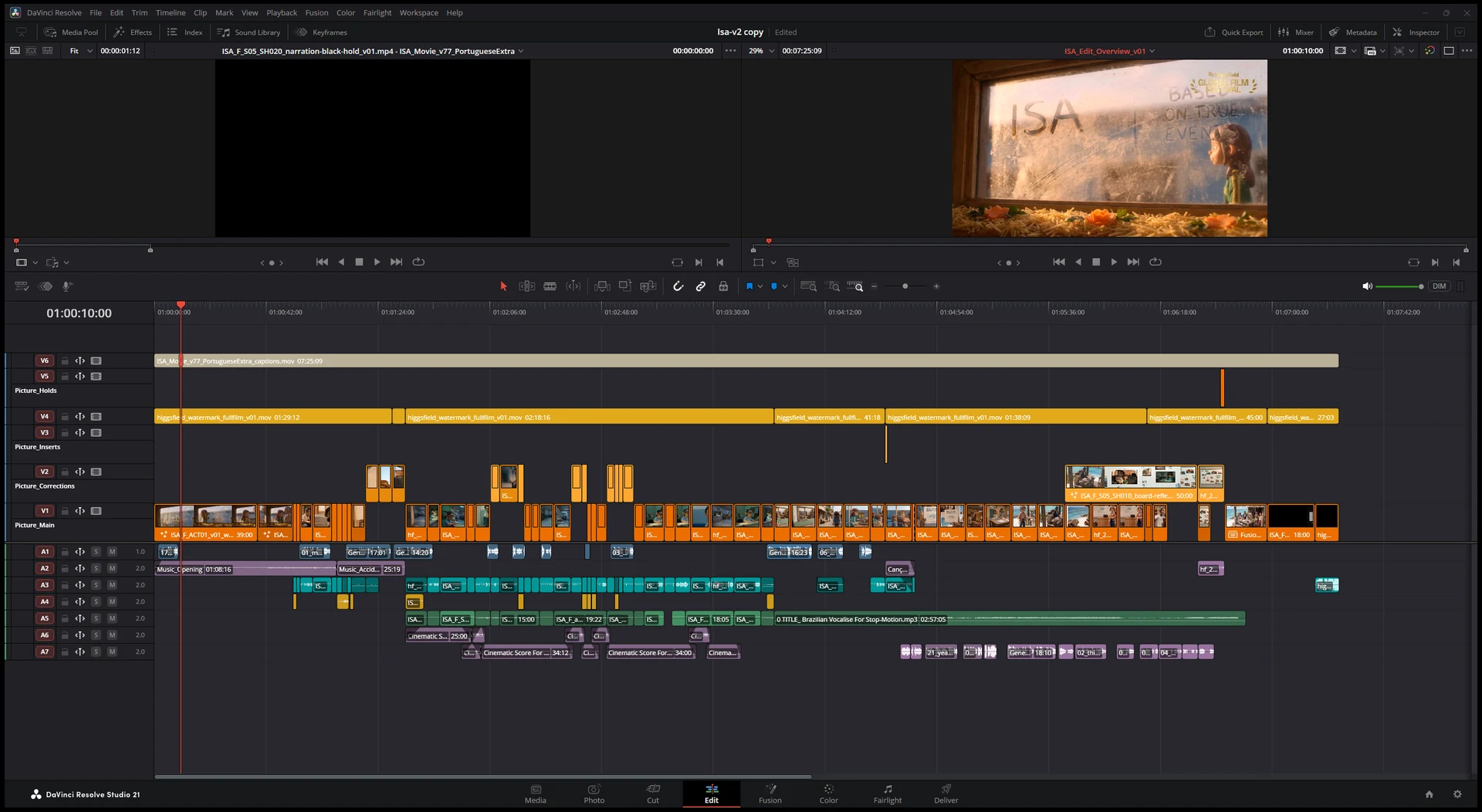Open timeline viewer 29% zoom dropdown
The height and width of the screenshot is (812, 1482).
click(761, 51)
